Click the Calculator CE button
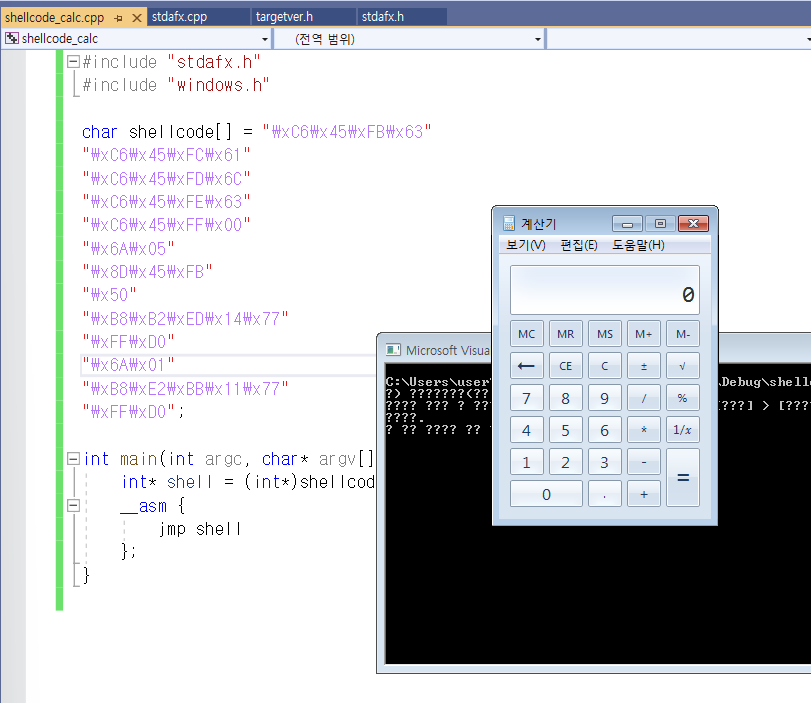The width and height of the screenshot is (811, 703). tap(565, 366)
